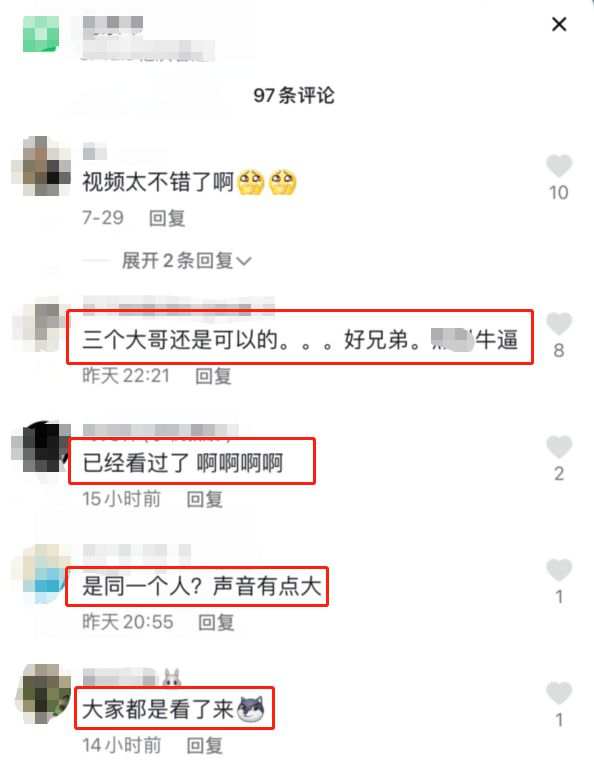Like the comment with 10 likes

coord(559,166)
